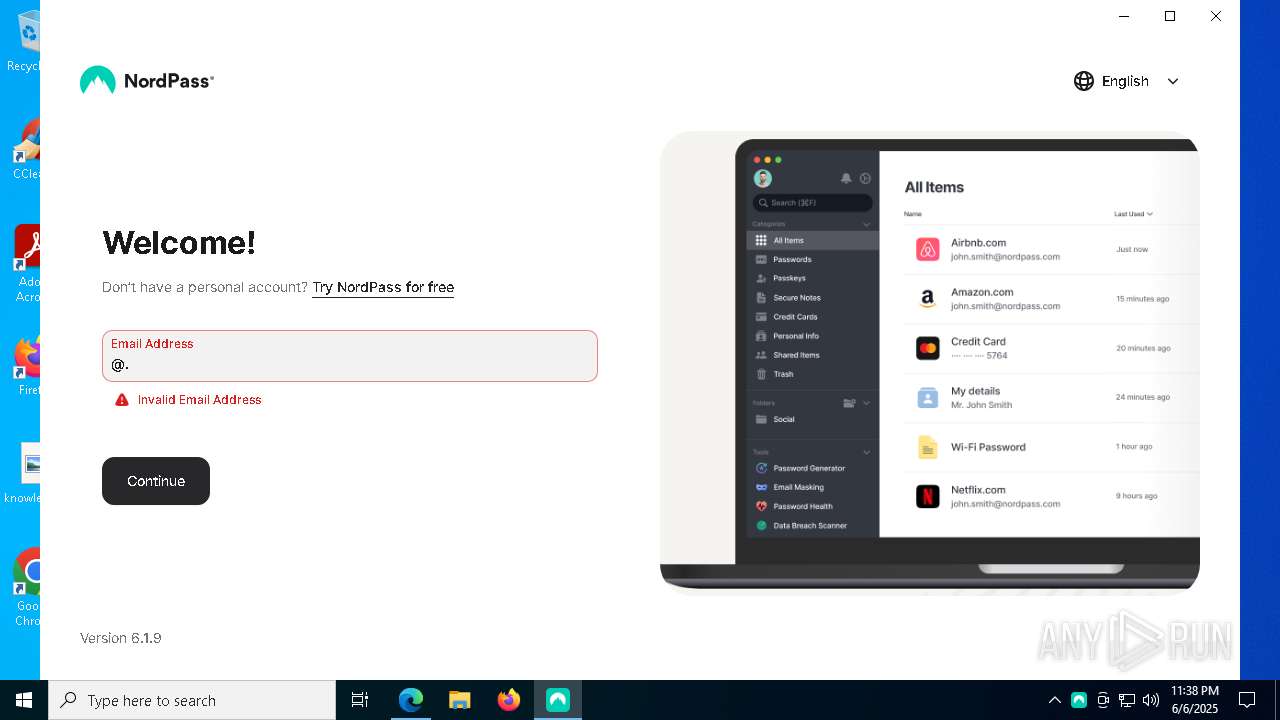The image size is (1280, 720).
Task: Click Amazon.com entry in preview image
Action: (1050, 299)
